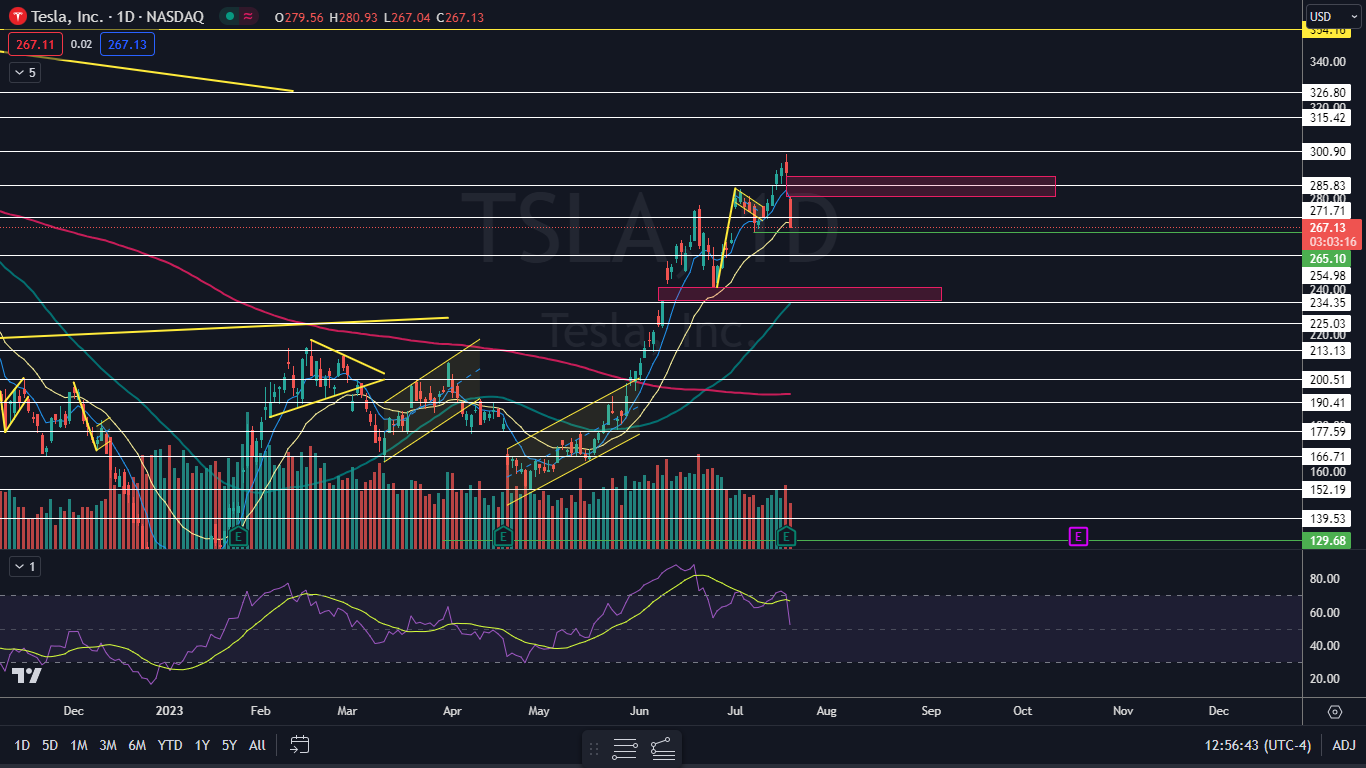Click the 326.80 price level label
The height and width of the screenshot is (768, 1366).
coord(1329,92)
